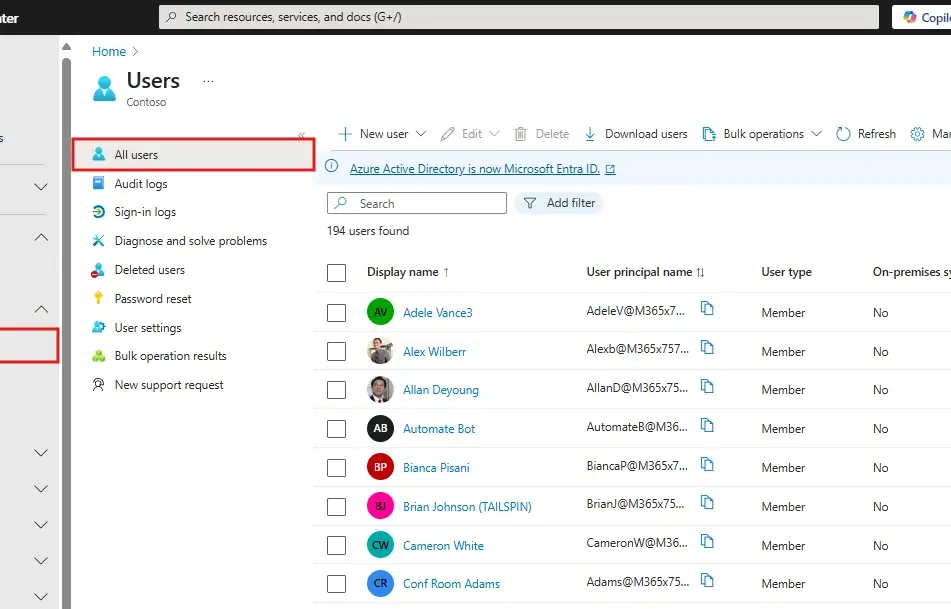Click Add filter
951x609 pixels.
click(559, 203)
